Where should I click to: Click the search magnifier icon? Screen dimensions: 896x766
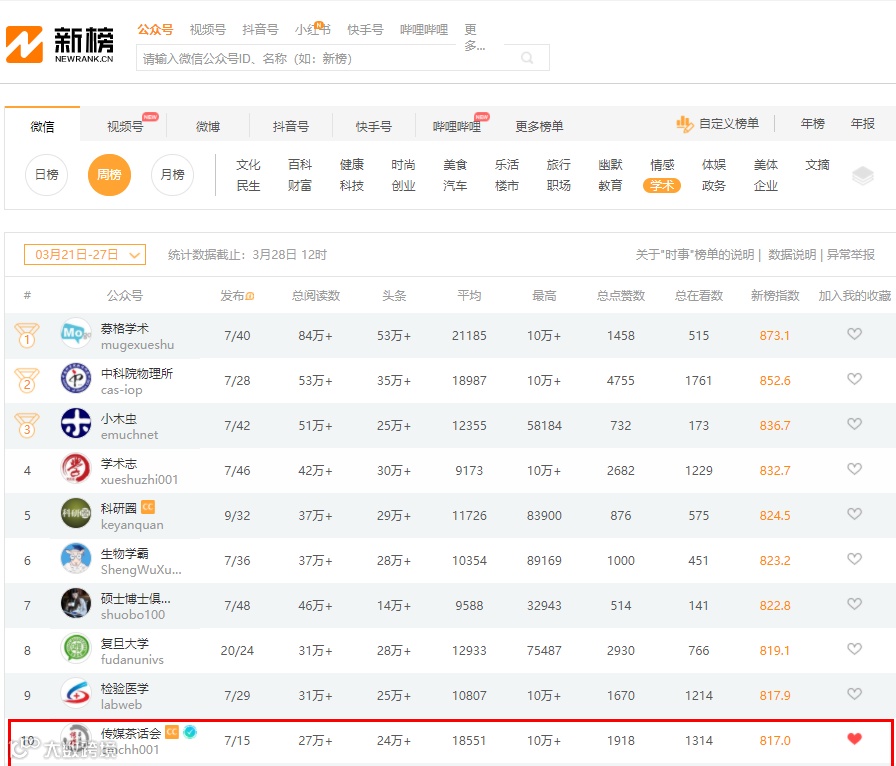click(527, 58)
